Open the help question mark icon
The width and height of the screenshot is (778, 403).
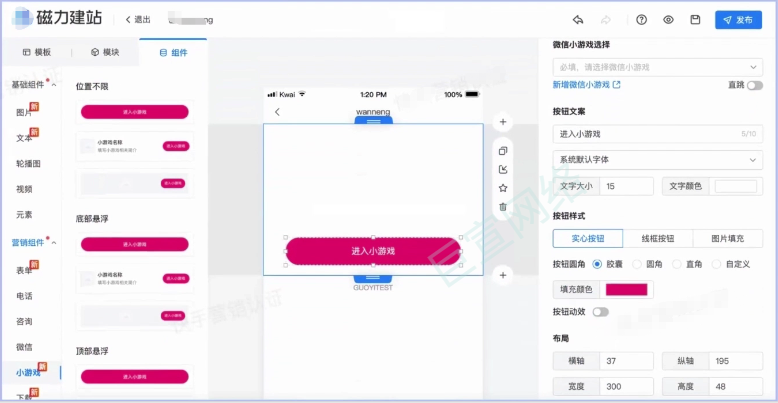point(642,20)
